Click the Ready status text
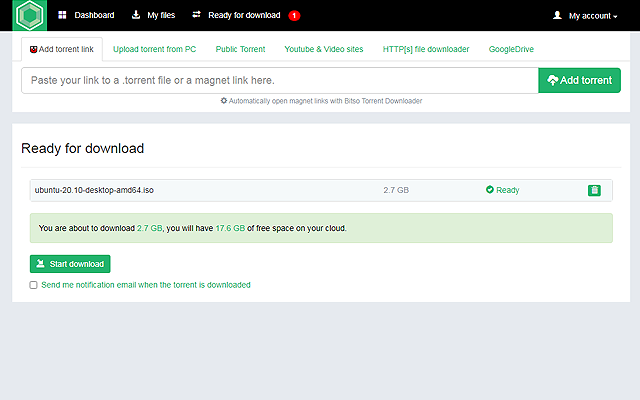The height and width of the screenshot is (400, 640). pos(508,190)
